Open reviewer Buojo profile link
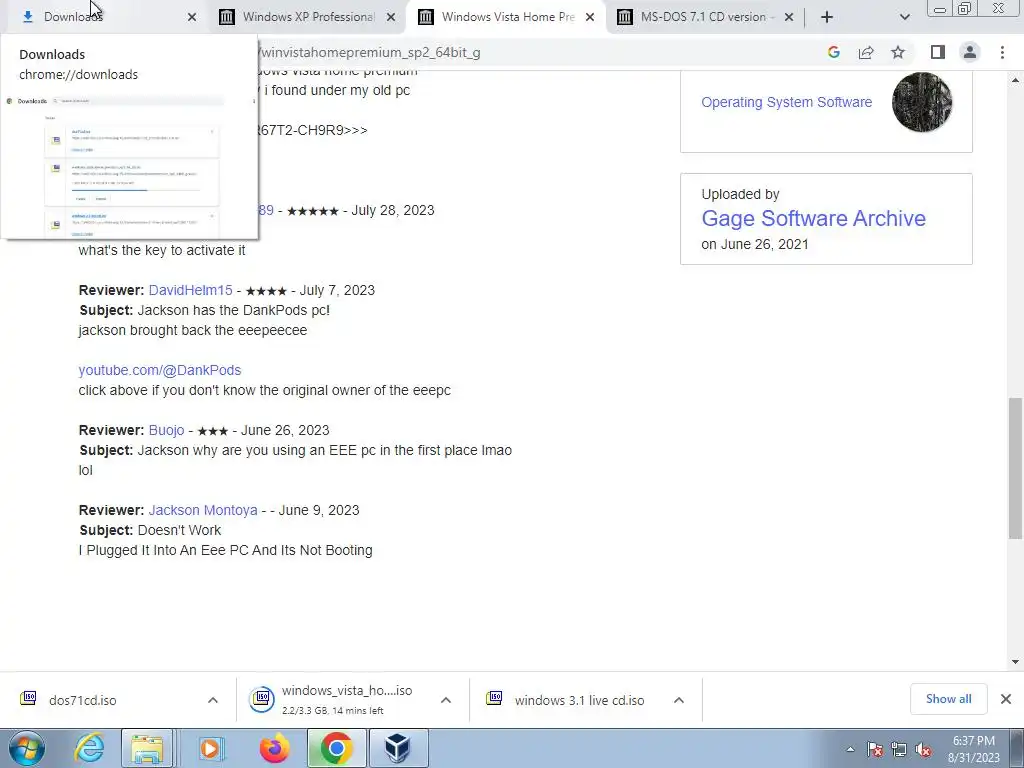Viewport: 1024px width, 768px height. [167, 430]
